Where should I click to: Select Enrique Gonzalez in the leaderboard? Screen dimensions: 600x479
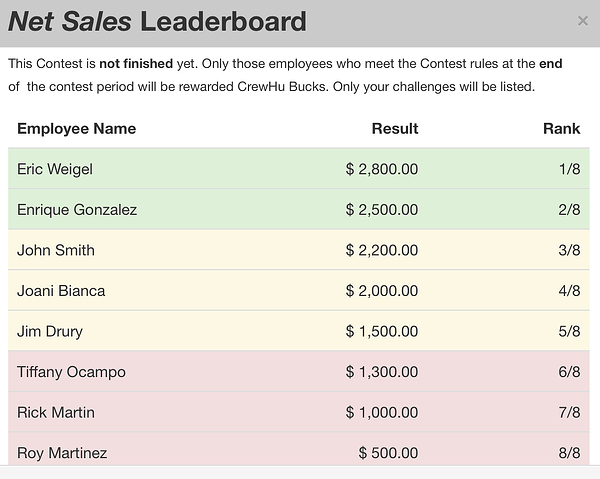[77, 210]
